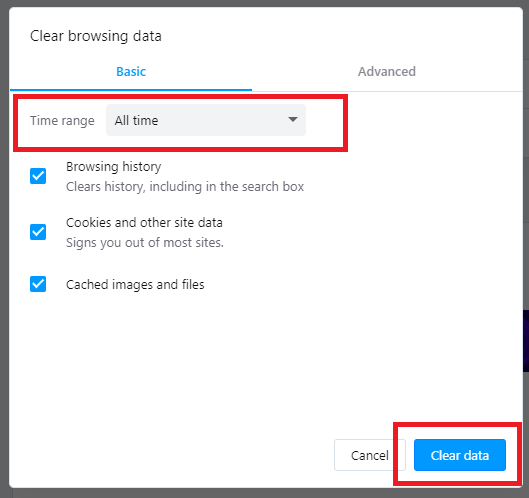The image size is (529, 498).
Task: Uncheck the Browsing history checkbox
Action: (38, 176)
